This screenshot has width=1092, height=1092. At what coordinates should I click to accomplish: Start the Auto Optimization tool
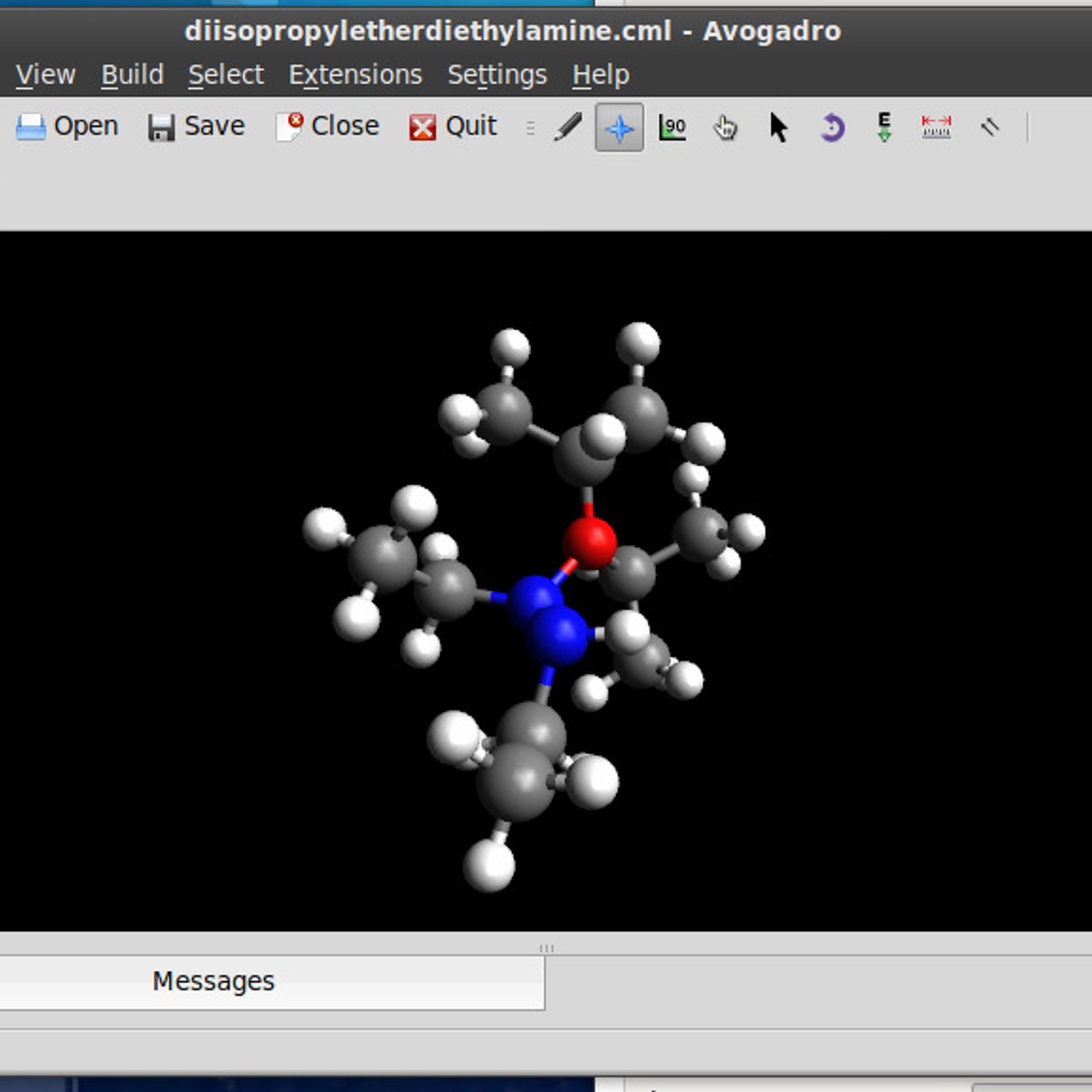click(884, 126)
